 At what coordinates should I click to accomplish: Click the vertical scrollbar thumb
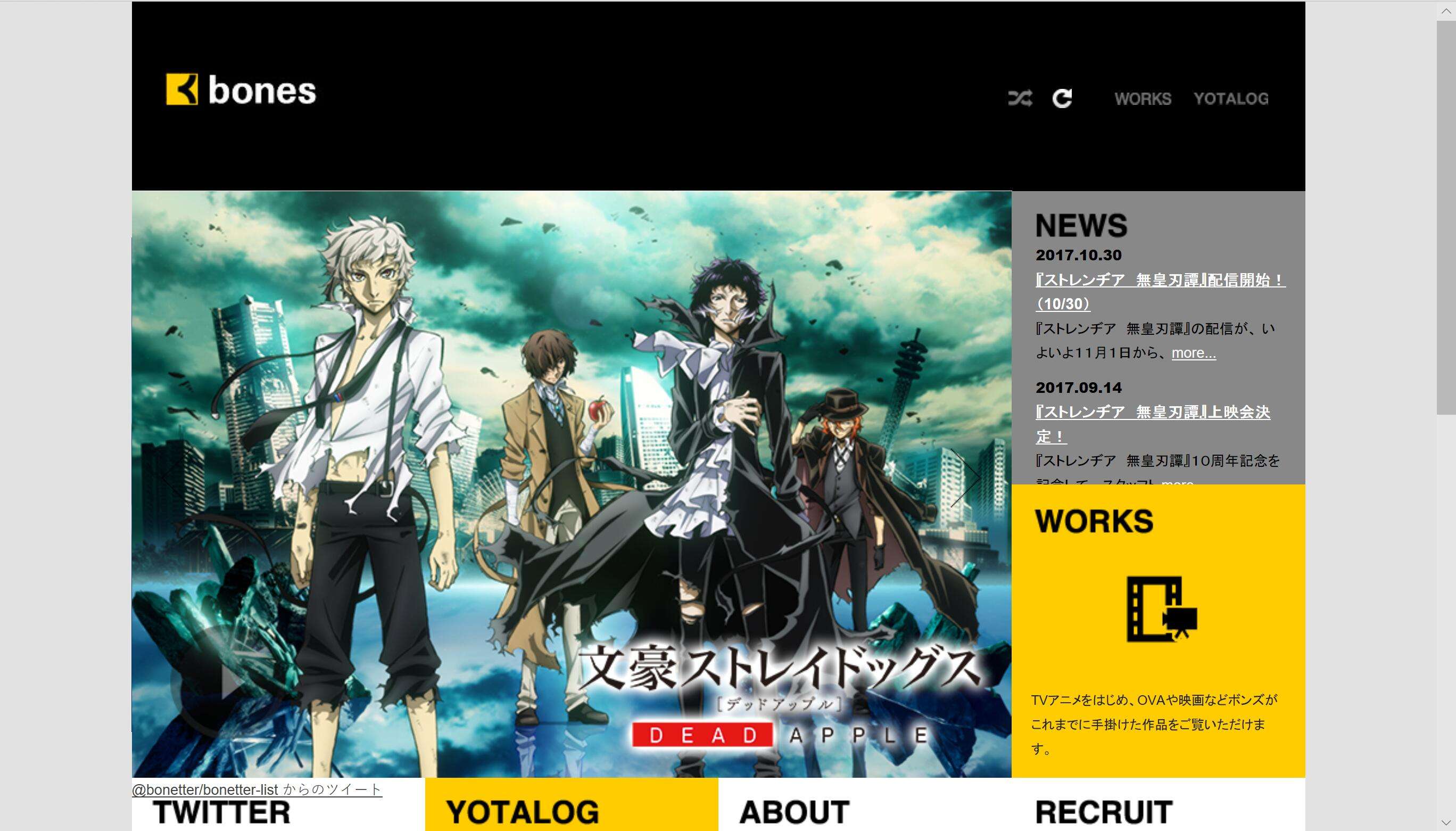[x=1446, y=217]
